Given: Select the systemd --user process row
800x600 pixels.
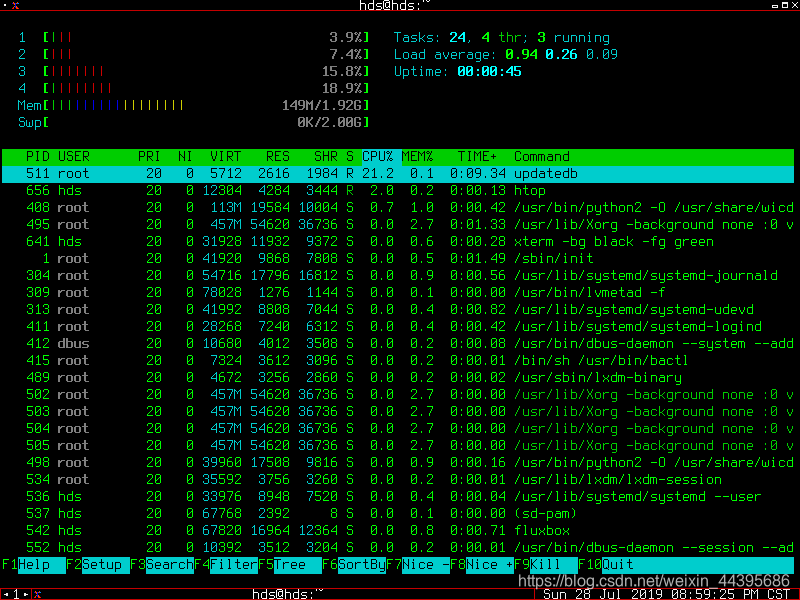Looking at the screenshot, I should (x=398, y=497).
